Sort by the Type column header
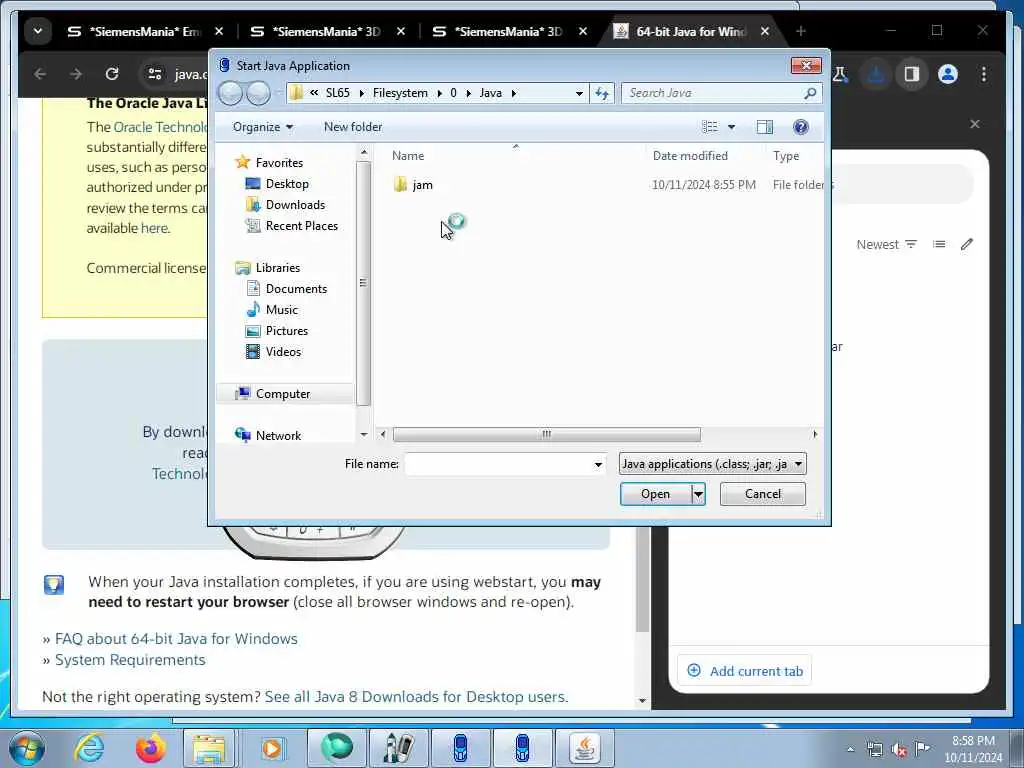Image resolution: width=1024 pixels, height=768 pixels. click(x=786, y=155)
